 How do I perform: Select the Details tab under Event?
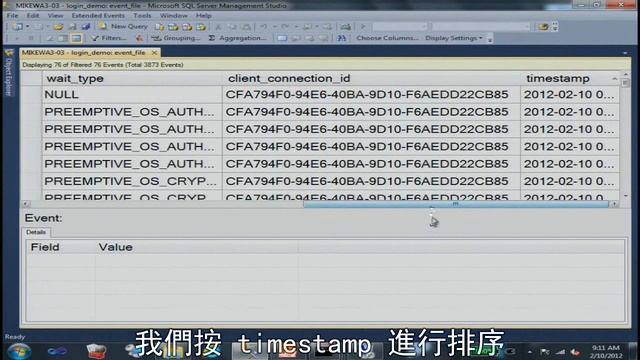coord(36,232)
